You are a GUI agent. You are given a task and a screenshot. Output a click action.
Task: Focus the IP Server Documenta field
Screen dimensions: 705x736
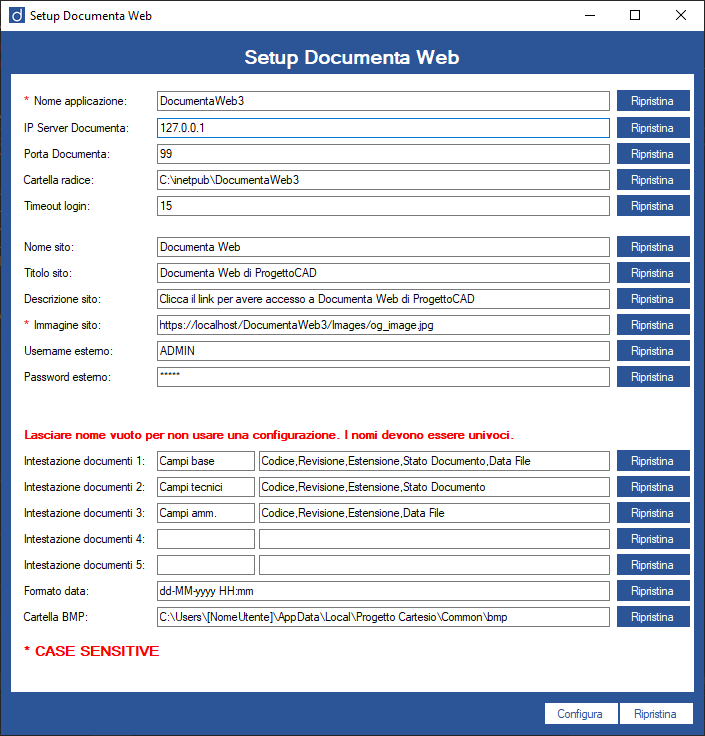click(383, 128)
